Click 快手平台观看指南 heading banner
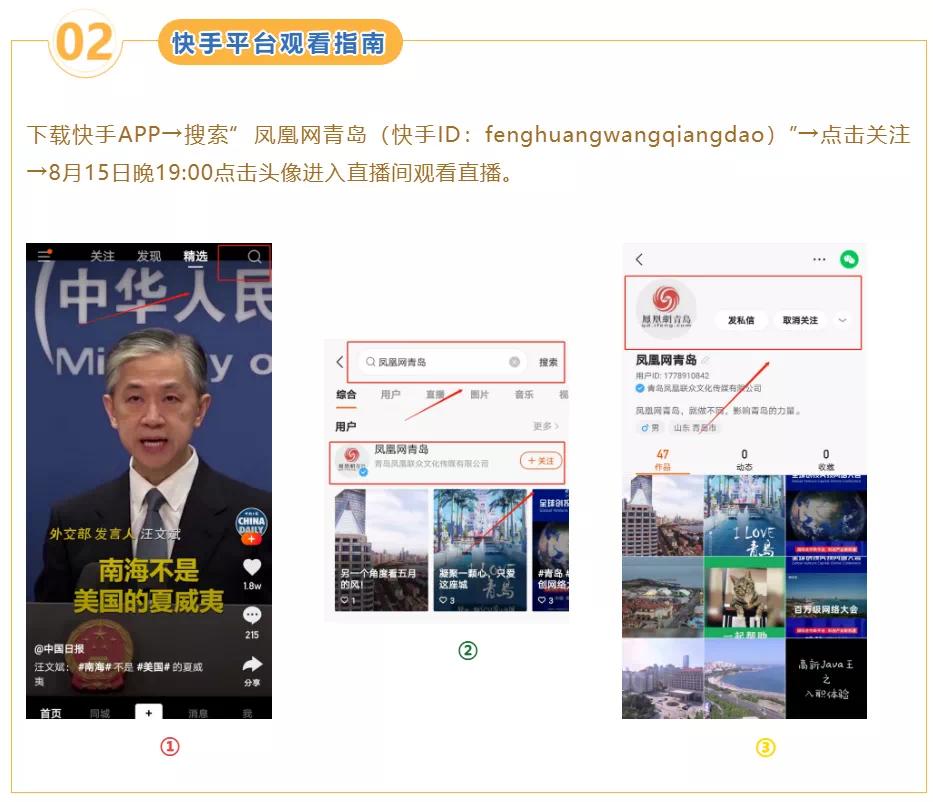 (280, 42)
